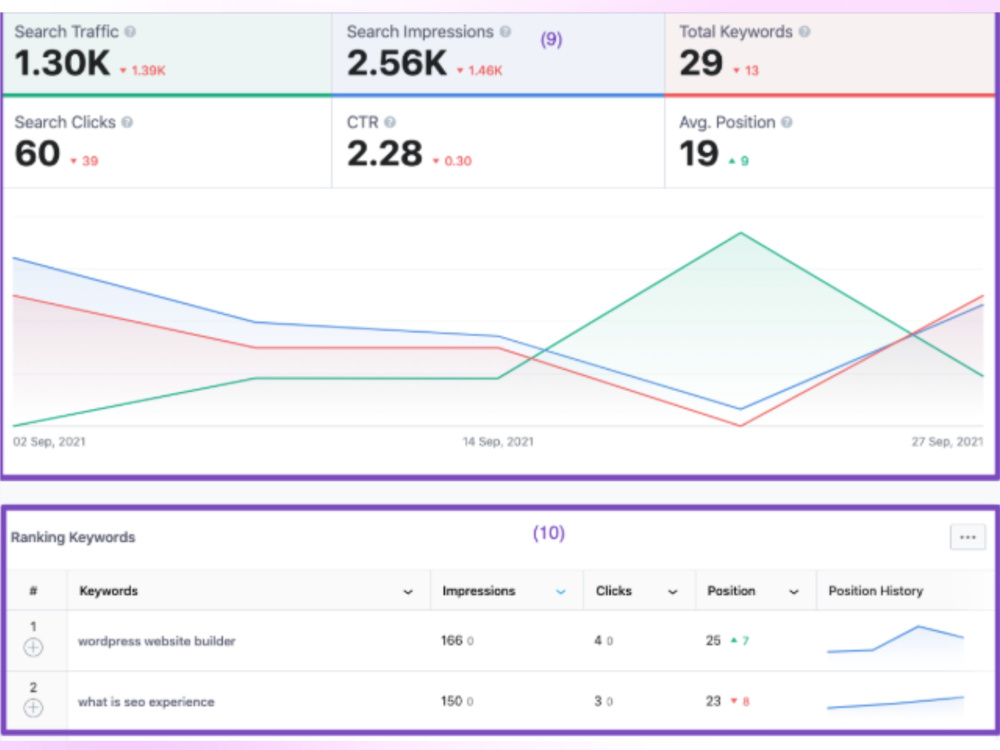Click the 2.56K search impressions value
The width and height of the screenshot is (1000, 750).
397,63
